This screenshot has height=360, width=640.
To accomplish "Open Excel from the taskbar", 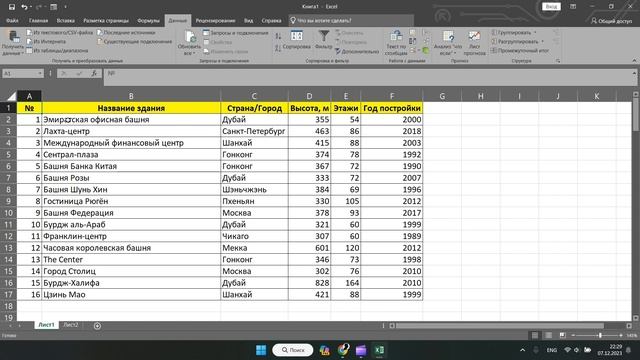I will [x=379, y=350].
